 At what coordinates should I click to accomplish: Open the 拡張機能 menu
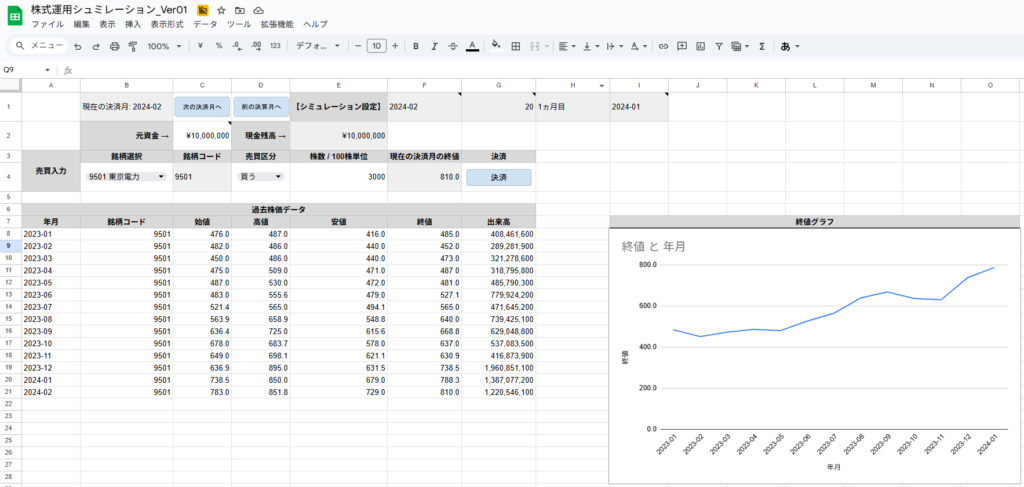coord(277,23)
